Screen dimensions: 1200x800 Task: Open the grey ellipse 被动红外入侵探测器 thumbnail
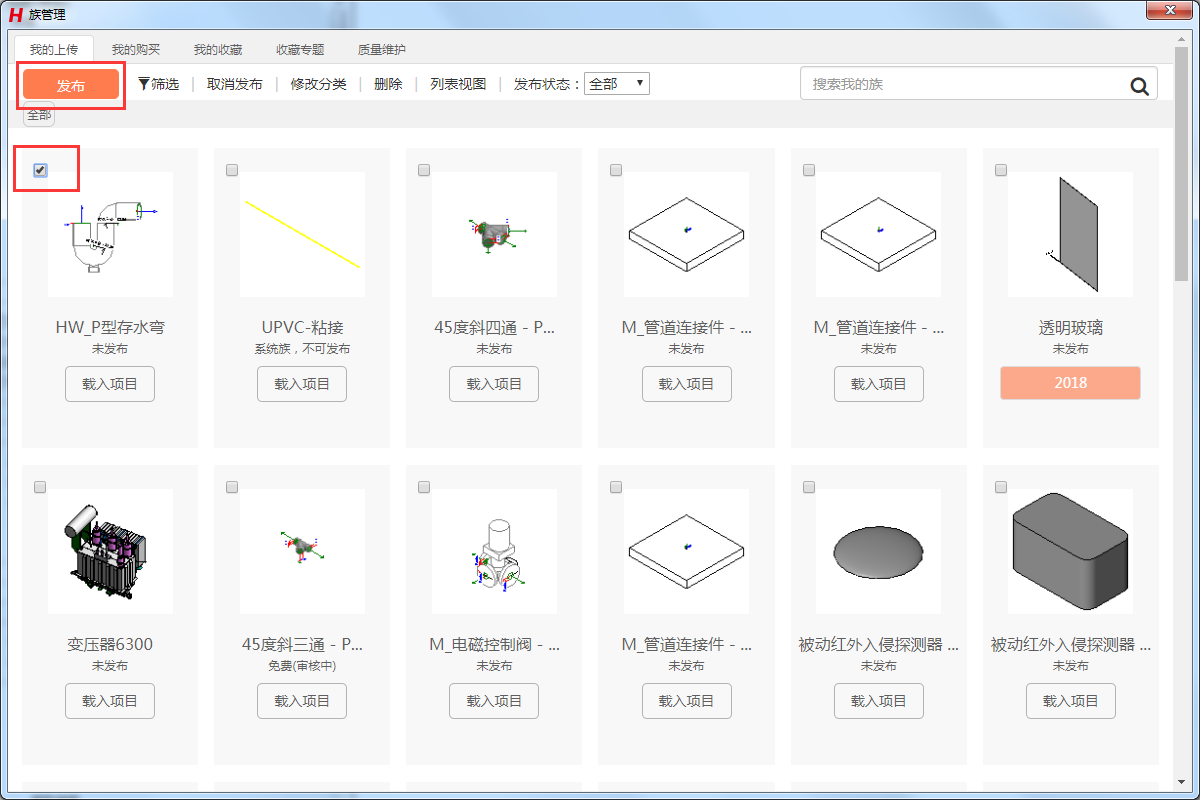coord(878,551)
